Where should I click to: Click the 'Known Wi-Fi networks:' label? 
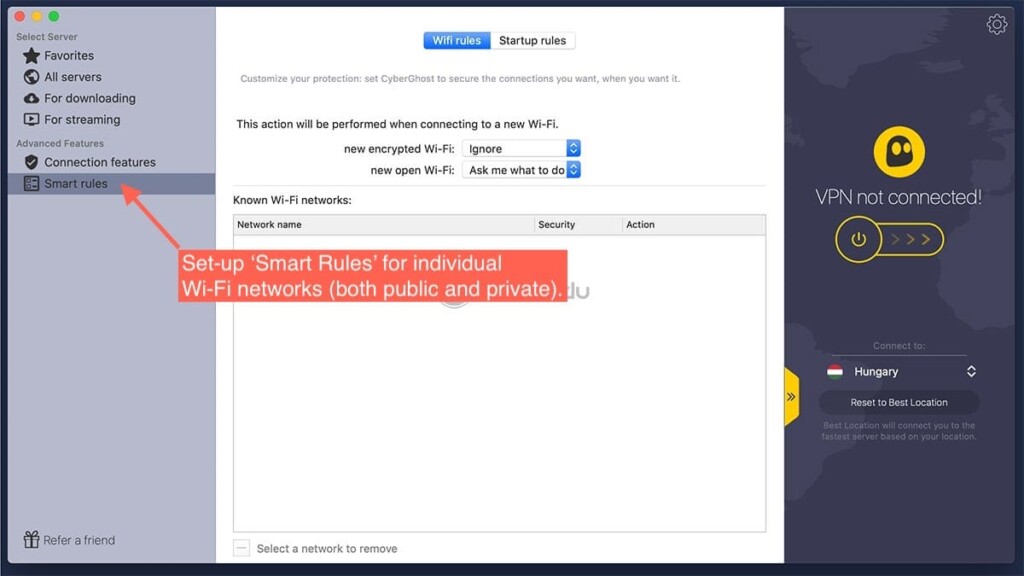coord(292,200)
